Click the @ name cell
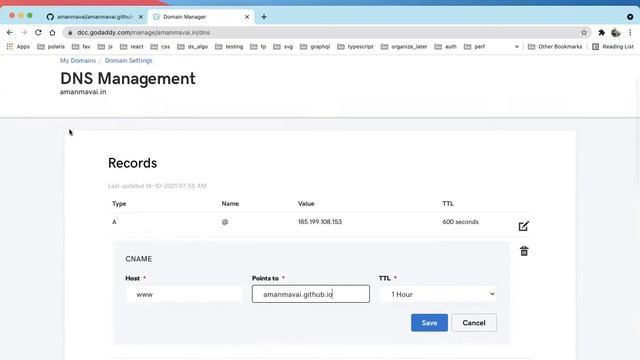Screen dimensions: 640x360 [x=225, y=222]
